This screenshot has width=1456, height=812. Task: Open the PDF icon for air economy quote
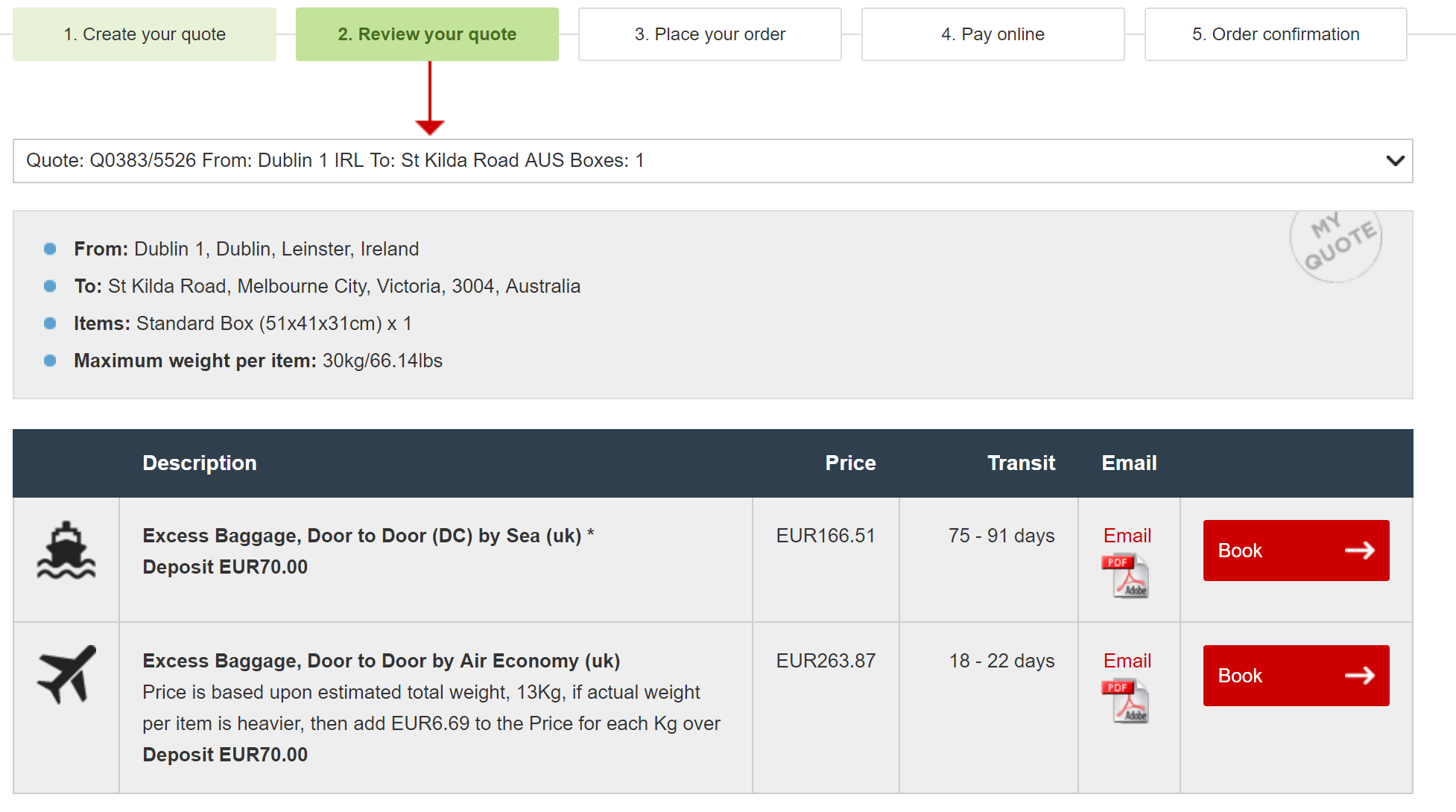1125,701
